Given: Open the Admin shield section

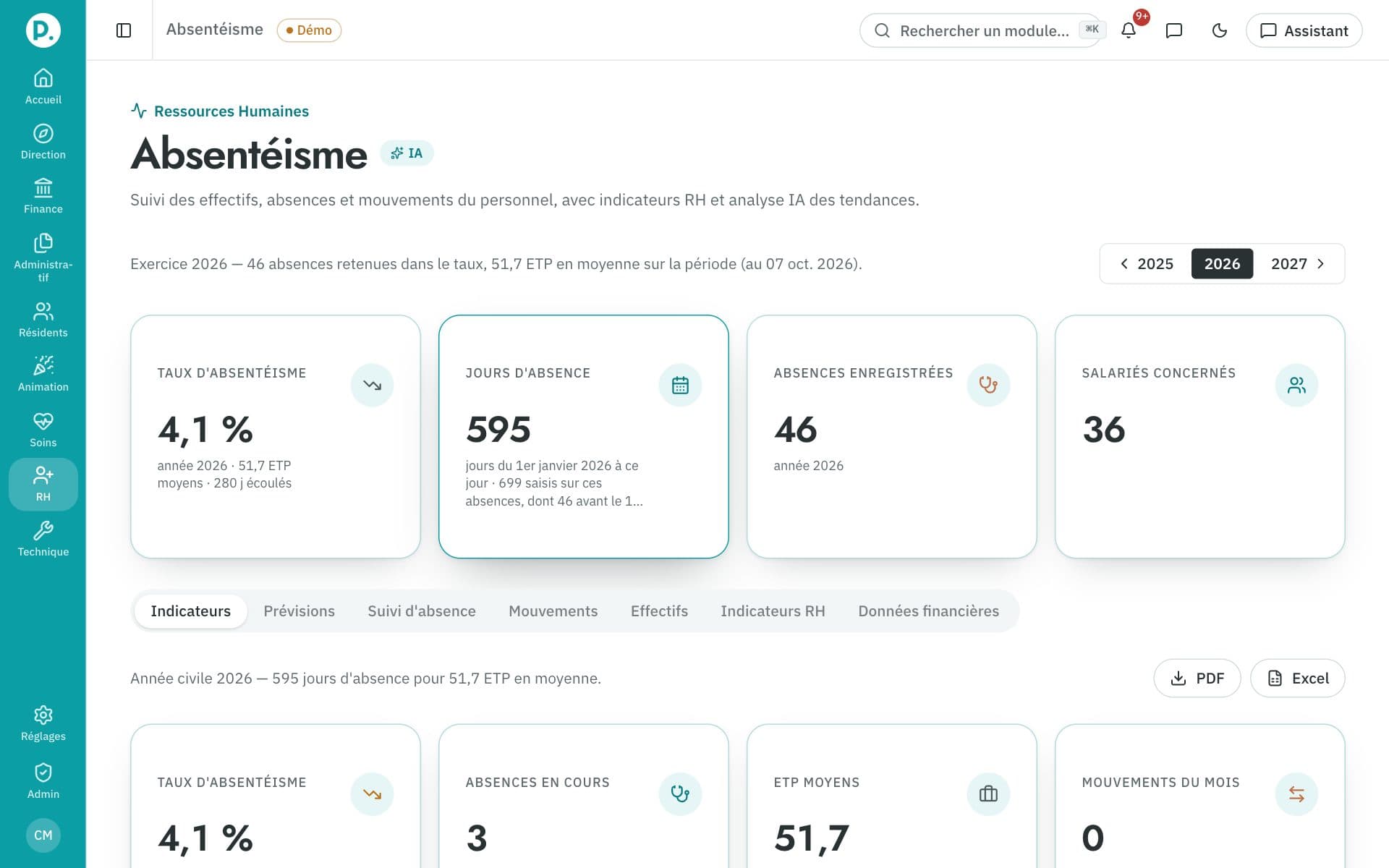Looking at the screenshot, I should click(x=43, y=780).
